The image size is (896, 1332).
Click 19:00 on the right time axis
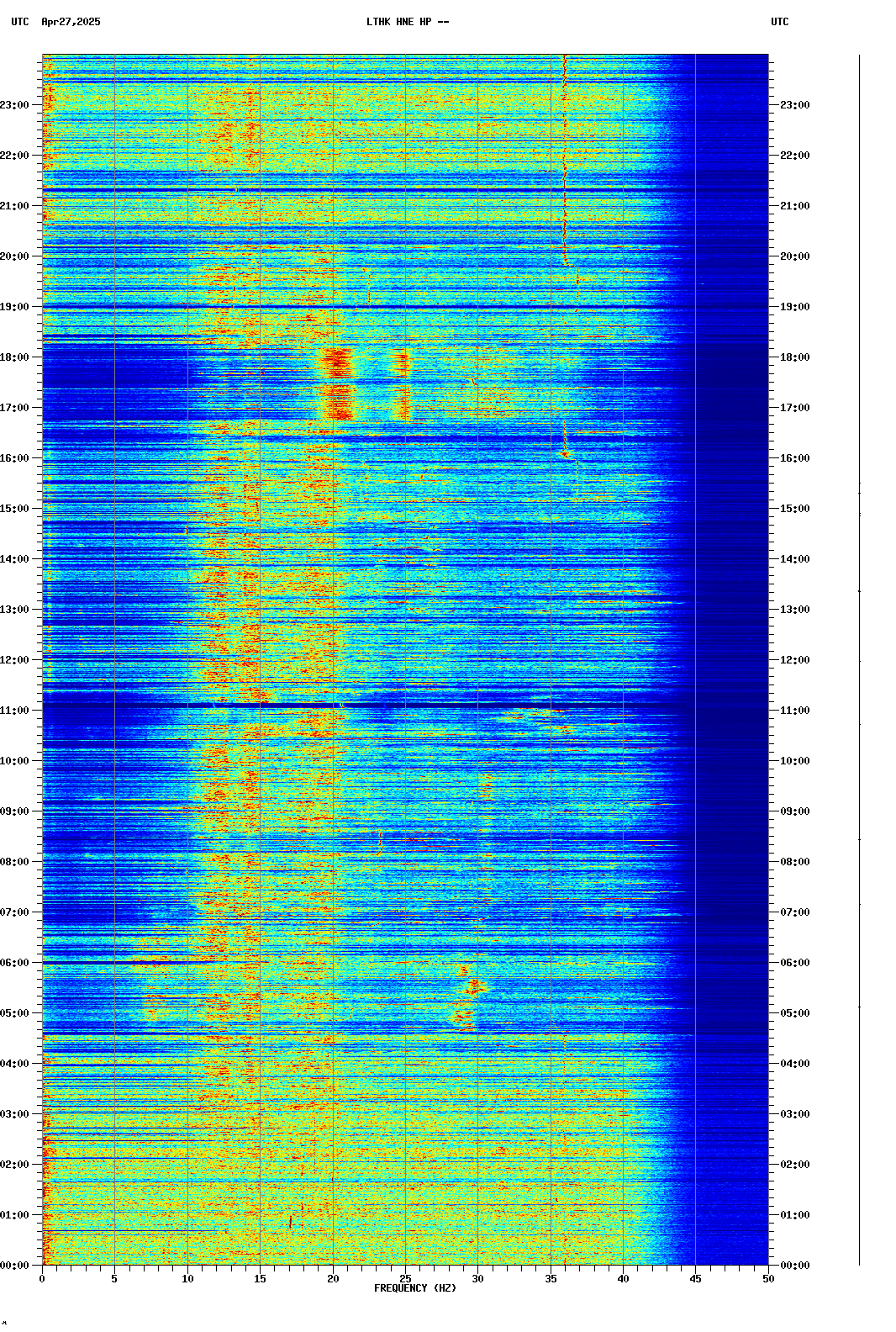[795, 307]
